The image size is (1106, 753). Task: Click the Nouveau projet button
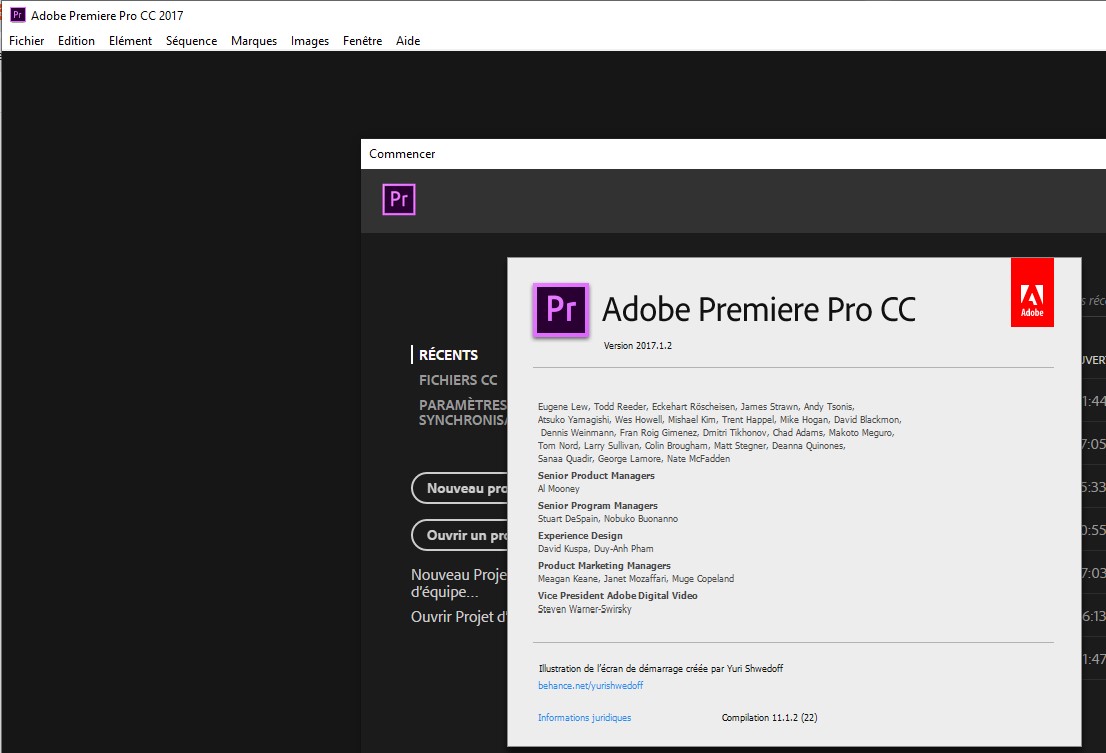pyautogui.click(x=459, y=488)
